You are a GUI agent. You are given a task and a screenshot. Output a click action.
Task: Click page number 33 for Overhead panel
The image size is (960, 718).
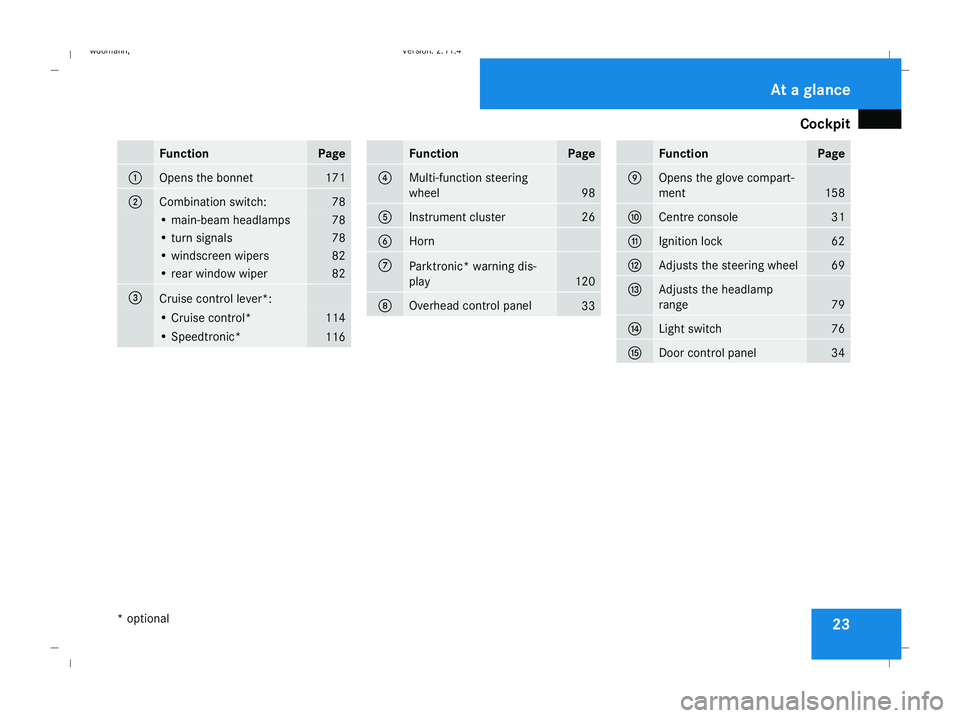pos(588,306)
